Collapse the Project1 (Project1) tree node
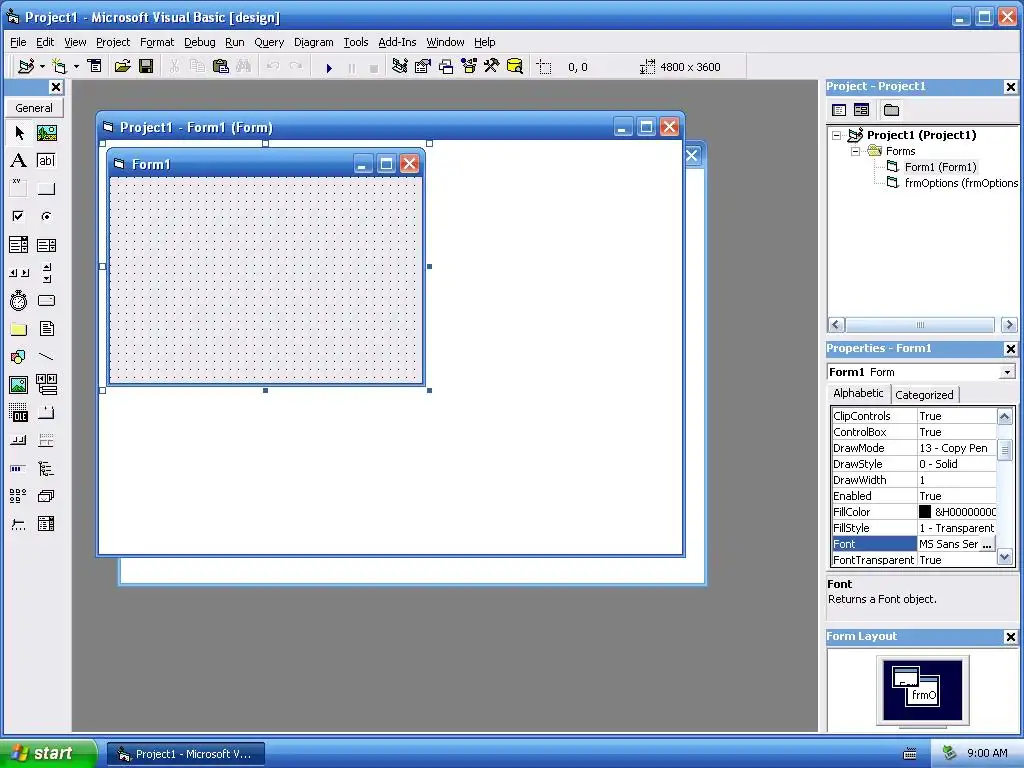Viewport: 1024px width, 768px height. 837,135
